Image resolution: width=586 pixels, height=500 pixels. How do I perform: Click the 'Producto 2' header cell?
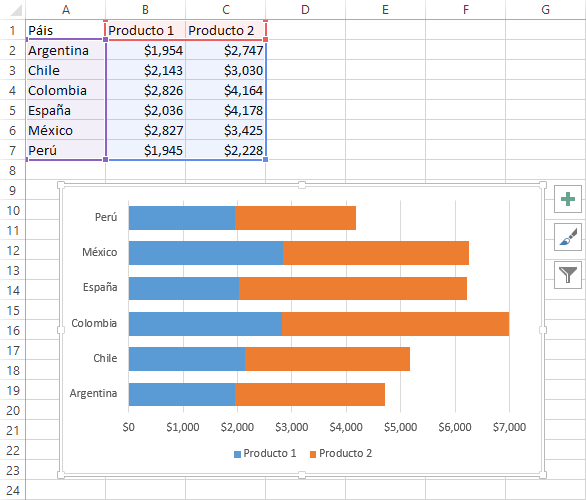pos(226,30)
